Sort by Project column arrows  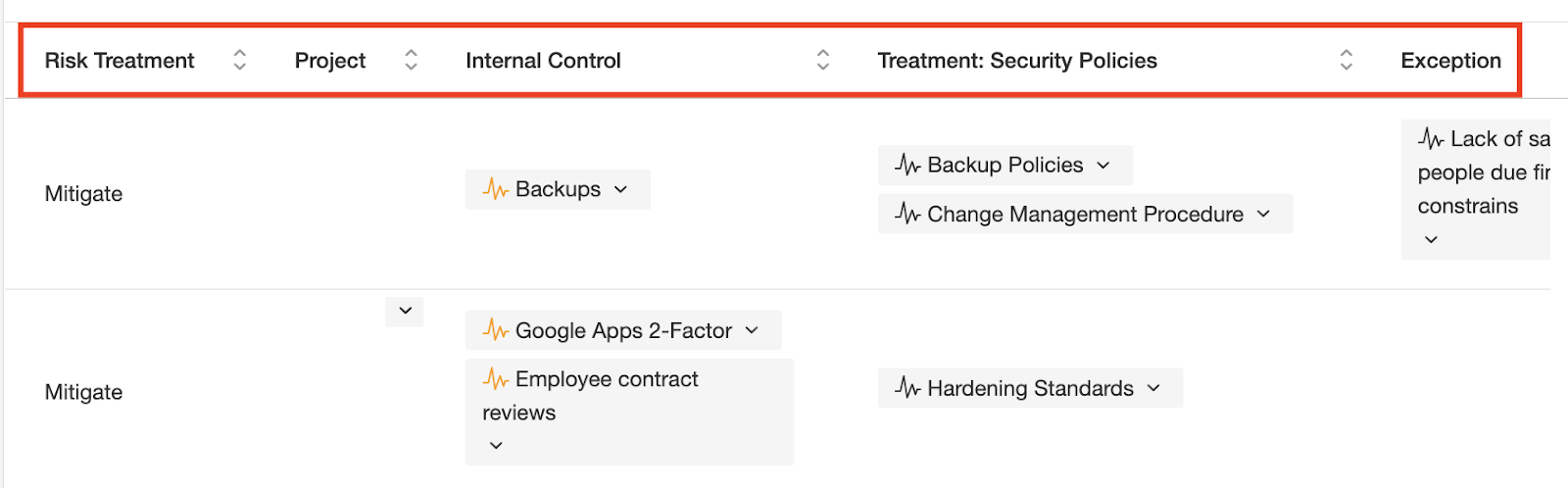tap(411, 61)
